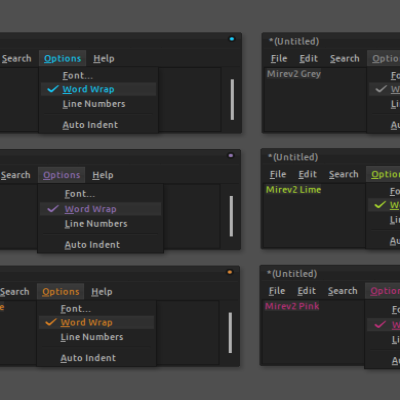
Task: Click the pink checkmark icon
Action: coord(380,324)
